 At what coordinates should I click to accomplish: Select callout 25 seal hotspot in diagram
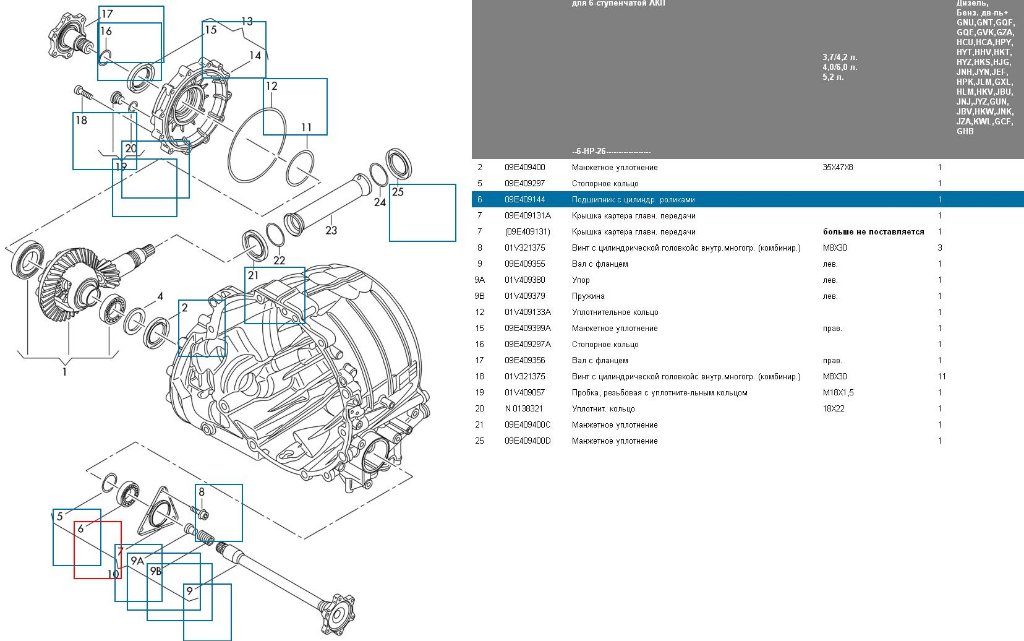pyautogui.click(x=422, y=212)
